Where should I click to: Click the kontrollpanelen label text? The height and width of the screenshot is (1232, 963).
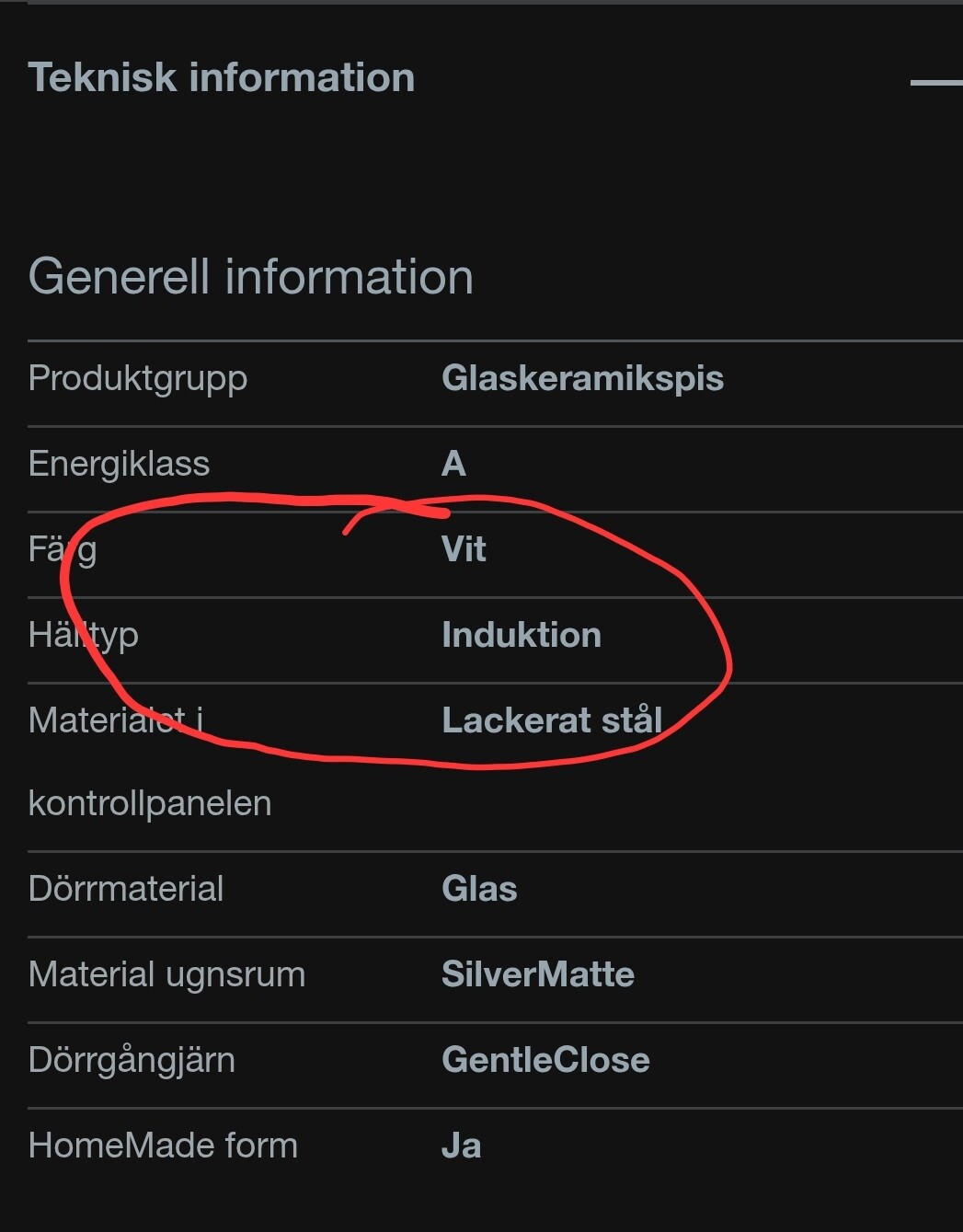150,803
